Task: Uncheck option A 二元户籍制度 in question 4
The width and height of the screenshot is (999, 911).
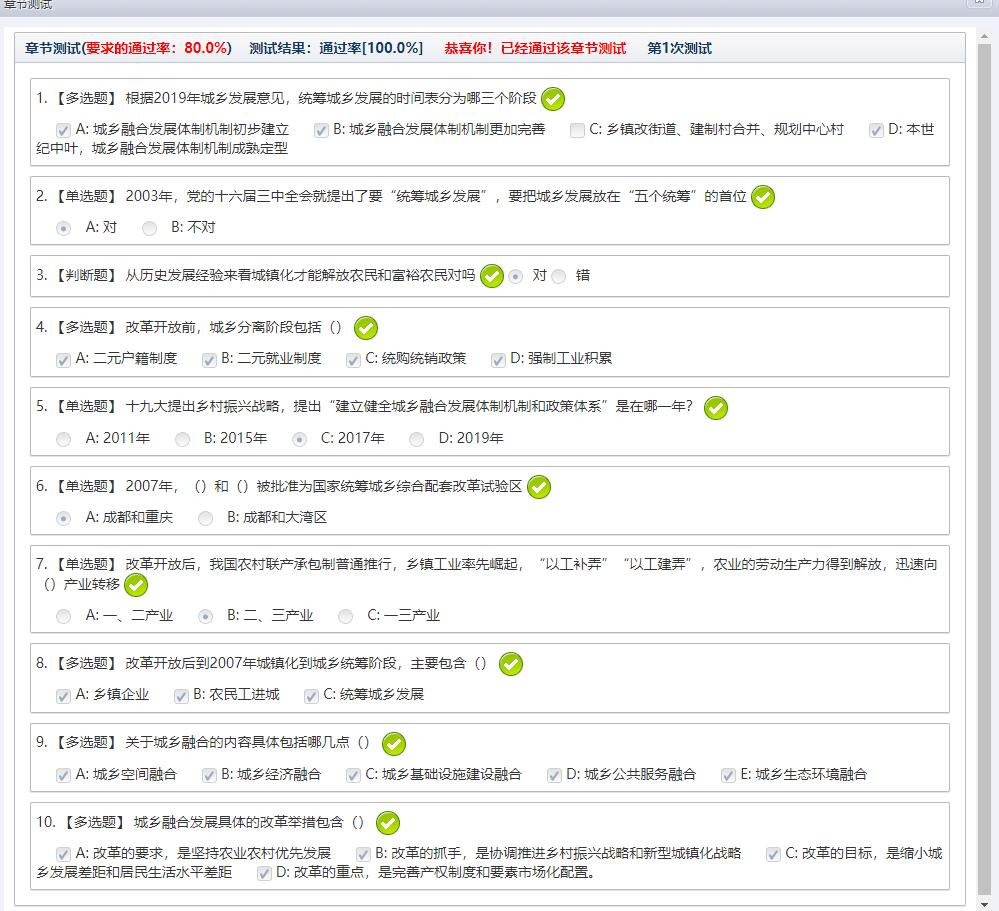Action: 64,360
